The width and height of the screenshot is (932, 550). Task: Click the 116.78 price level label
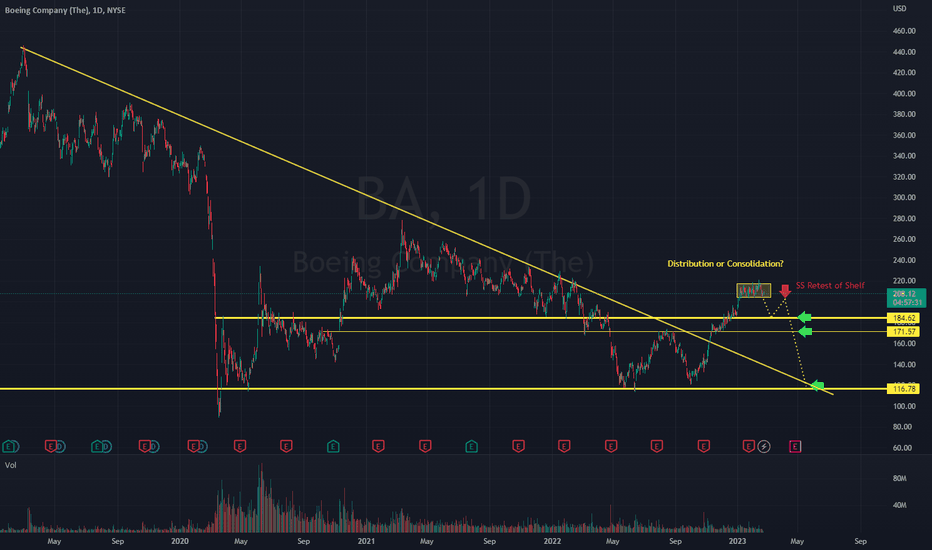[x=903, y=389]
